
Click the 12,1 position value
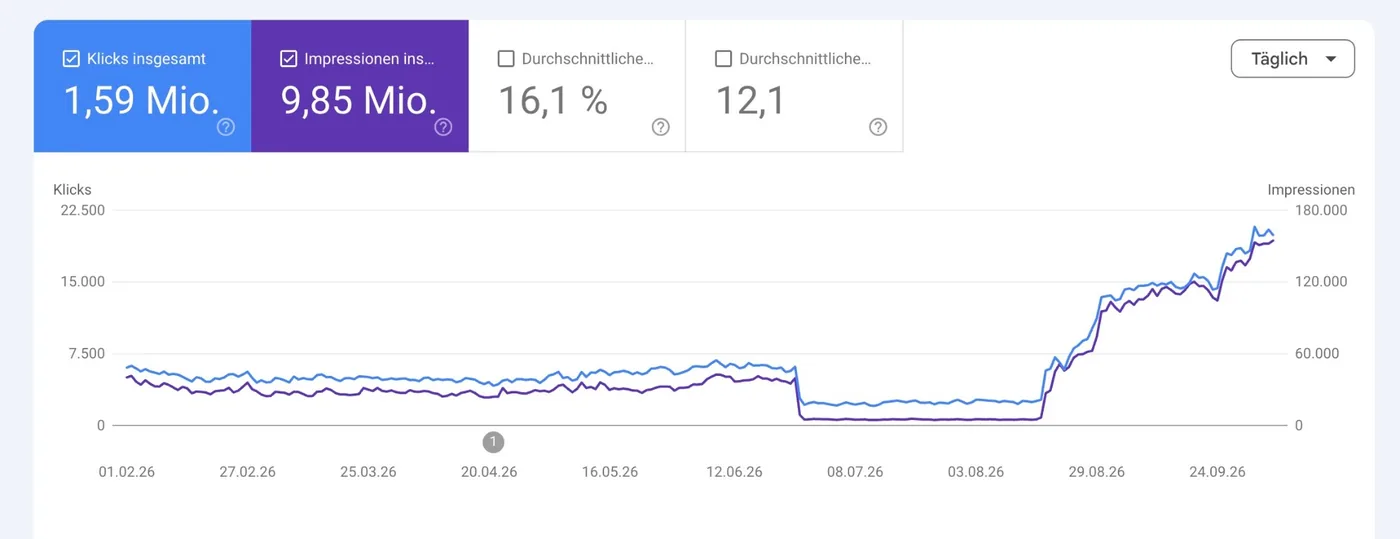(750, 101)
